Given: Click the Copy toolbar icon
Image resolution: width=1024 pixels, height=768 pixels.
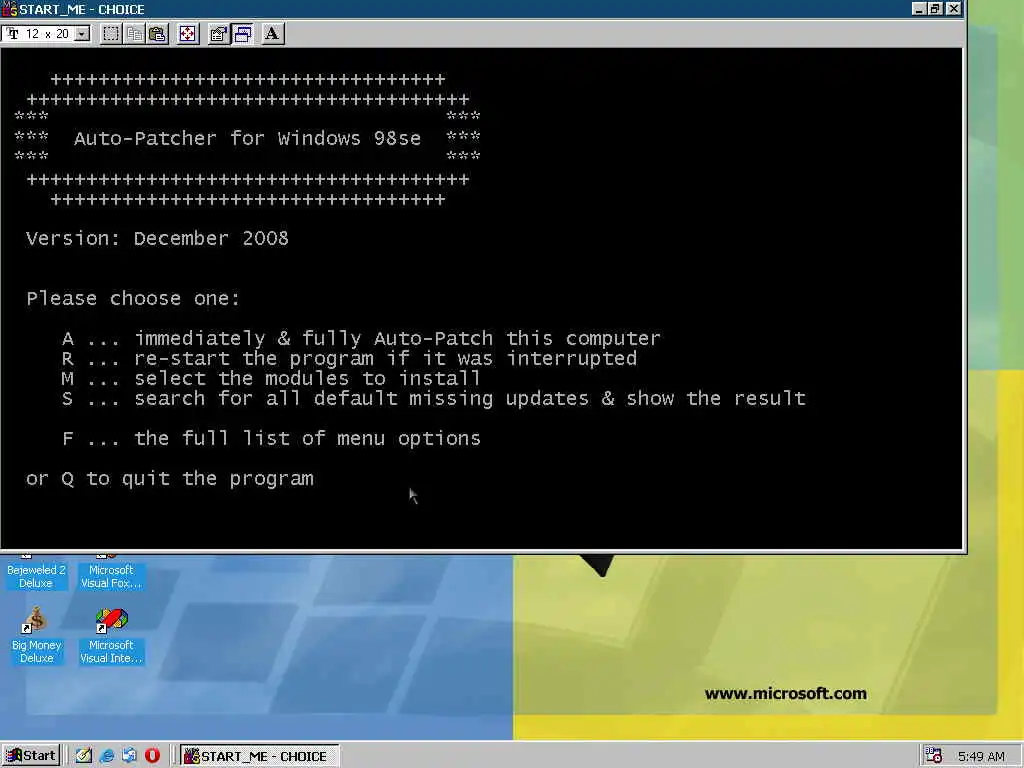Looking at the screenshot, I should (x=135, y=34).
